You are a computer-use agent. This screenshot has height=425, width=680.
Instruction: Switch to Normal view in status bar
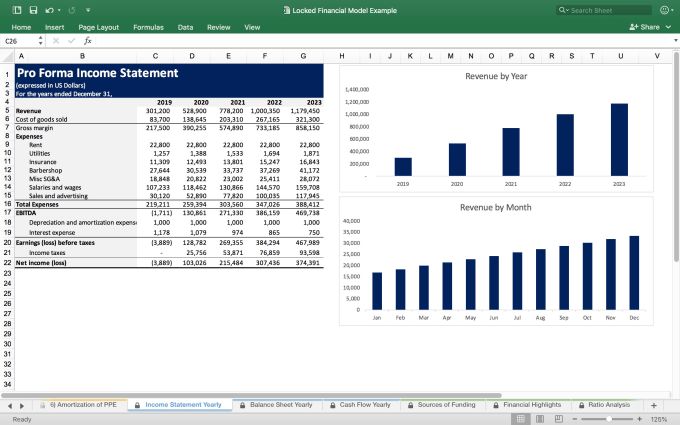(520, 419)
